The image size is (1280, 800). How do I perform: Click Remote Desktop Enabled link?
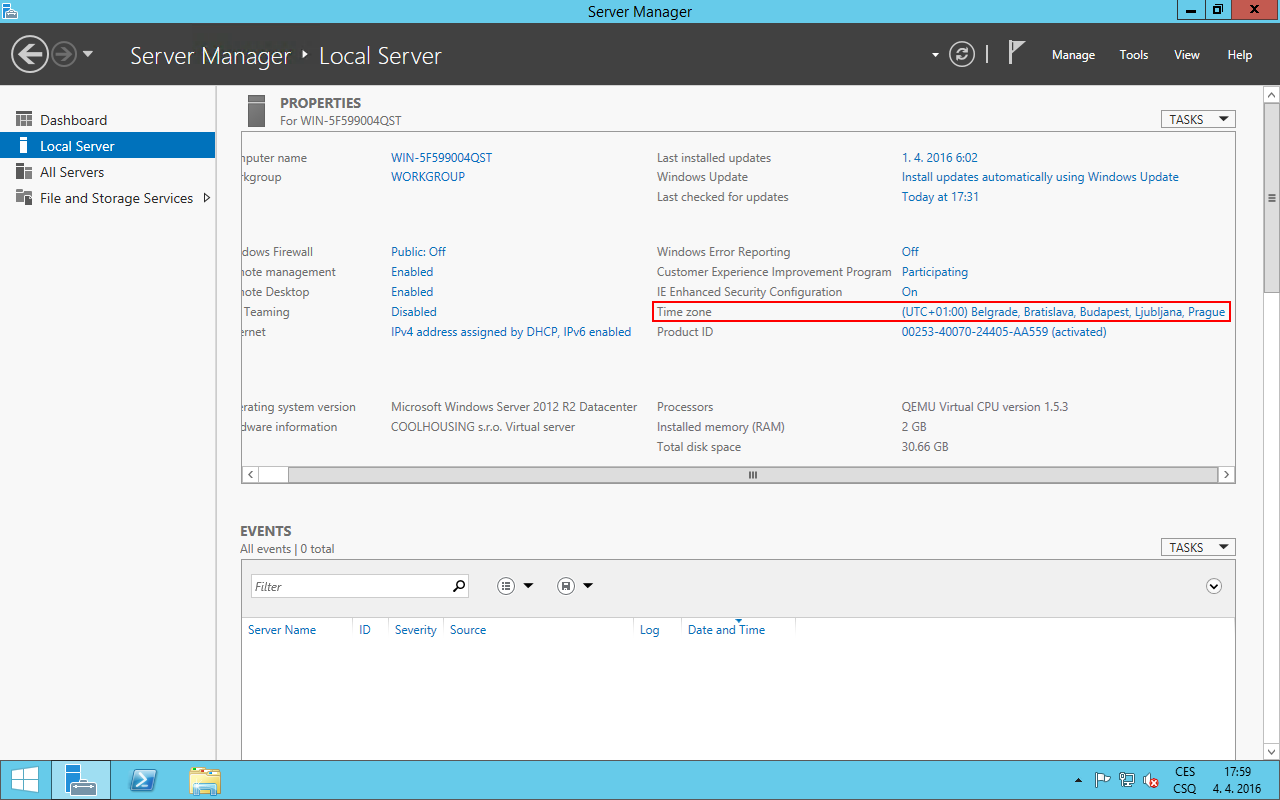coord(412,292)
